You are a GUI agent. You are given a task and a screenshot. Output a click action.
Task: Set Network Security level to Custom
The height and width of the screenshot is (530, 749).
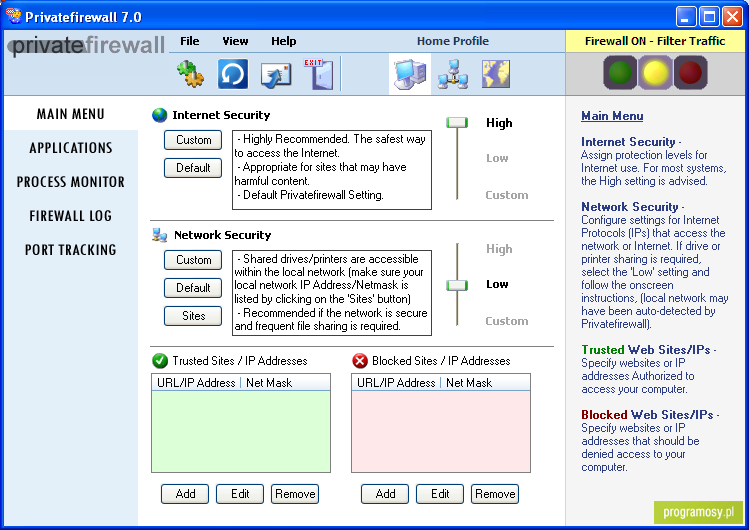[x=507, y=321]
